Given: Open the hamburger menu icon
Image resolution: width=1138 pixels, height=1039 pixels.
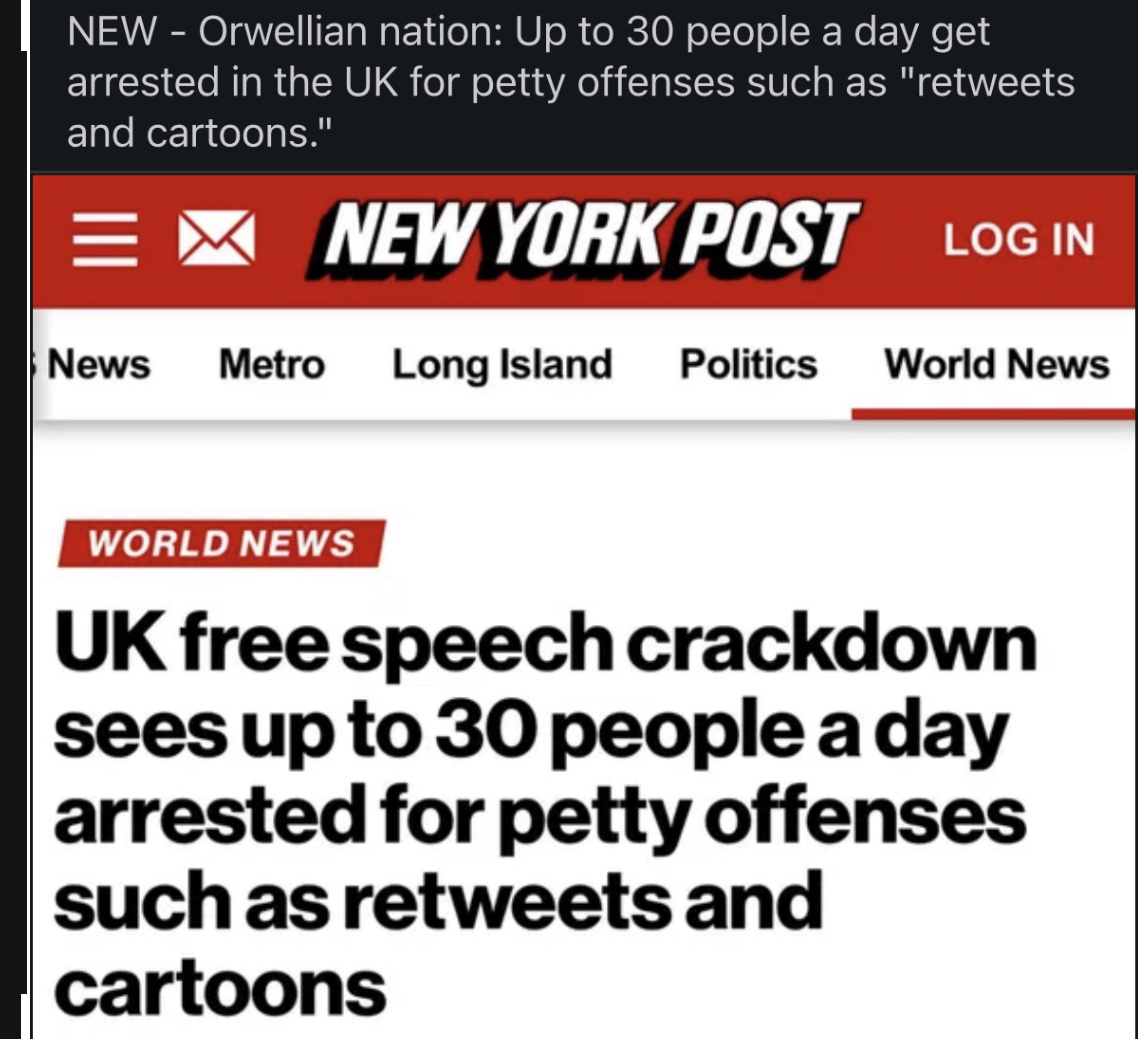Looking at the screenshot, I should tap(103, 241).
